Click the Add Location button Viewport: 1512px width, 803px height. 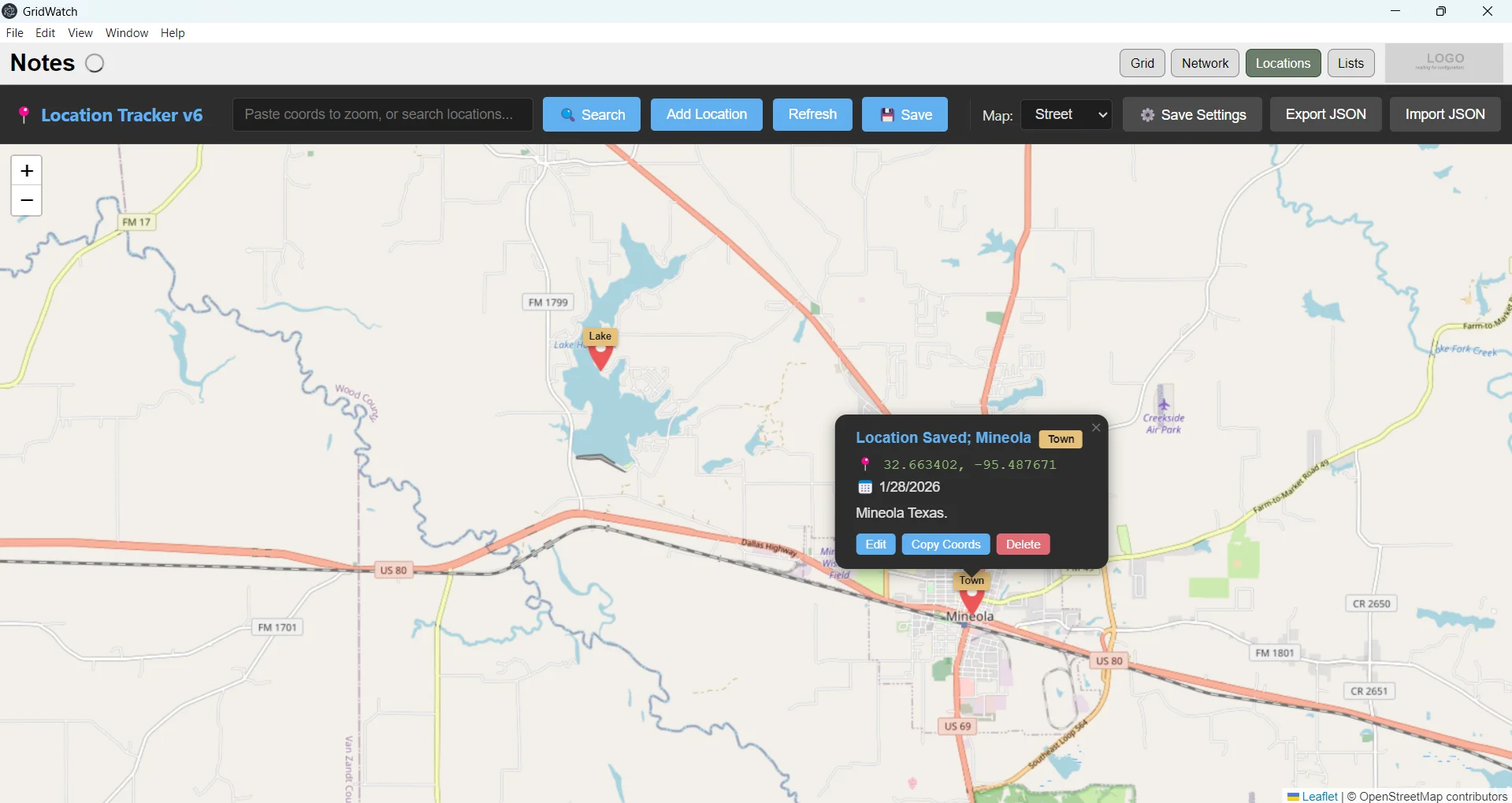tap(705, 114)
